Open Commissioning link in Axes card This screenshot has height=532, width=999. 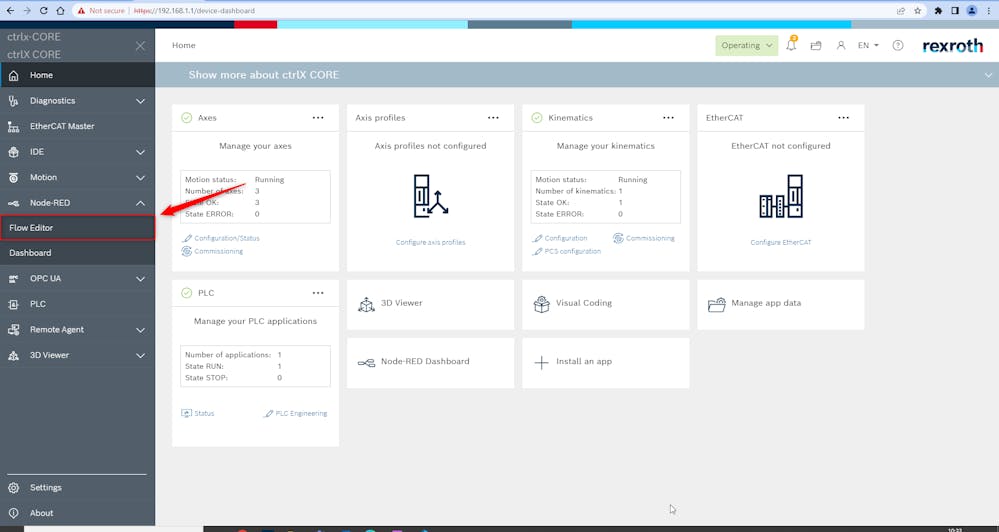(x=213, y=252)
